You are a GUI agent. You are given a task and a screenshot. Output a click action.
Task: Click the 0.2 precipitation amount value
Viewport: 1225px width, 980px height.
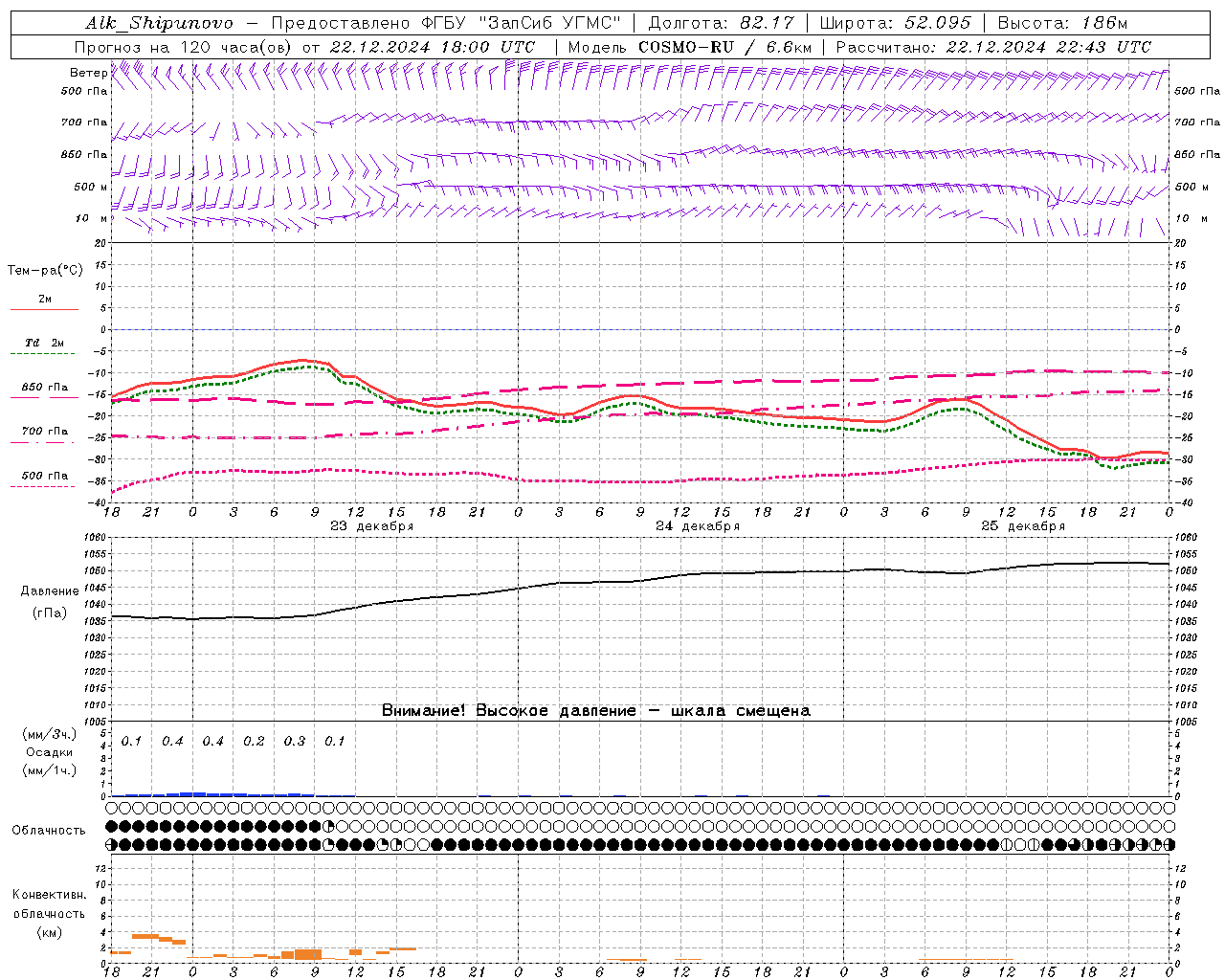254,741
